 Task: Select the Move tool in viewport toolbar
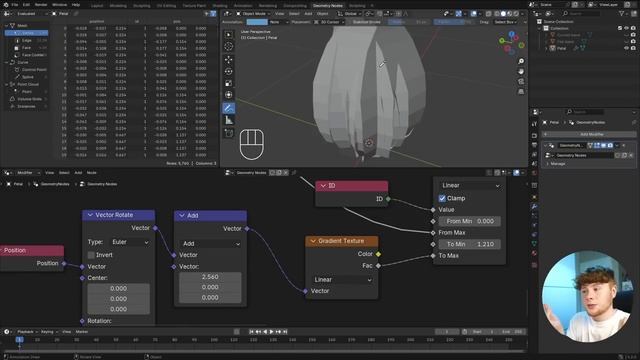(229, 60)
